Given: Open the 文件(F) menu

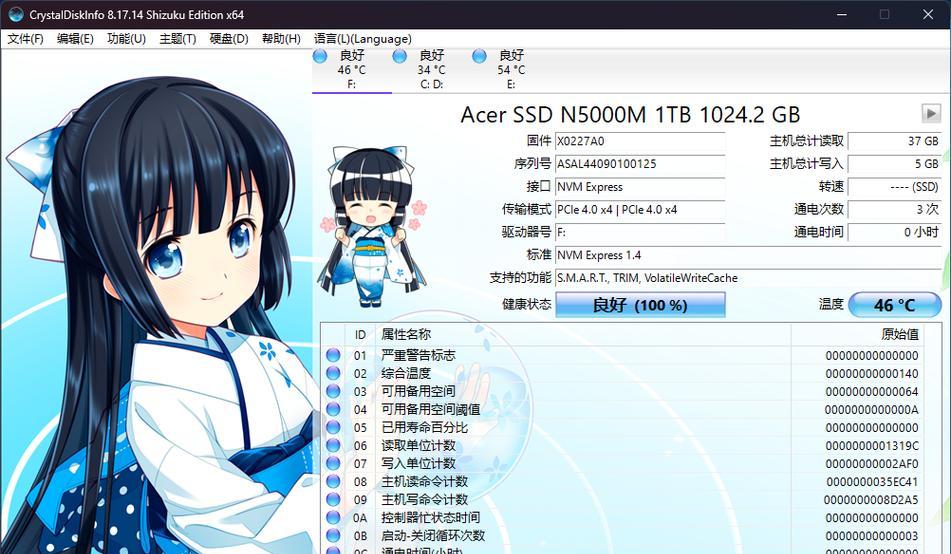Looking at the screenshot, I should click(x=25, y=39).
